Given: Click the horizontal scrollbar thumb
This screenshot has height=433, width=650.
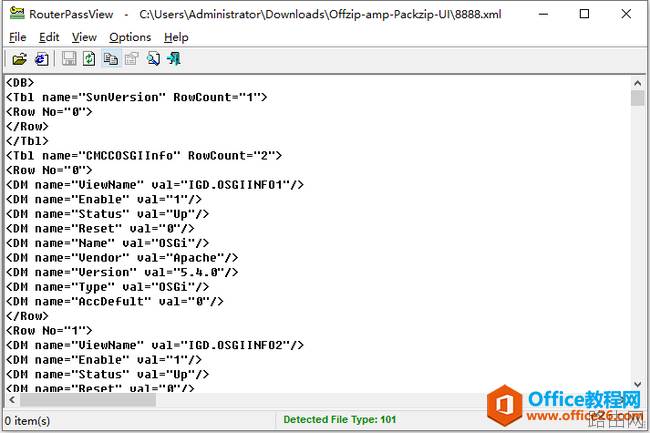Looking at the screenshot, I should point(88,400).
